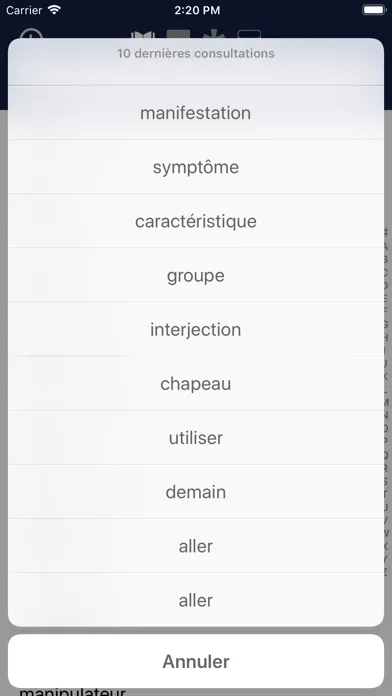Pick groupe from the list
Screen dimensions: 392x696
[196, 275]
